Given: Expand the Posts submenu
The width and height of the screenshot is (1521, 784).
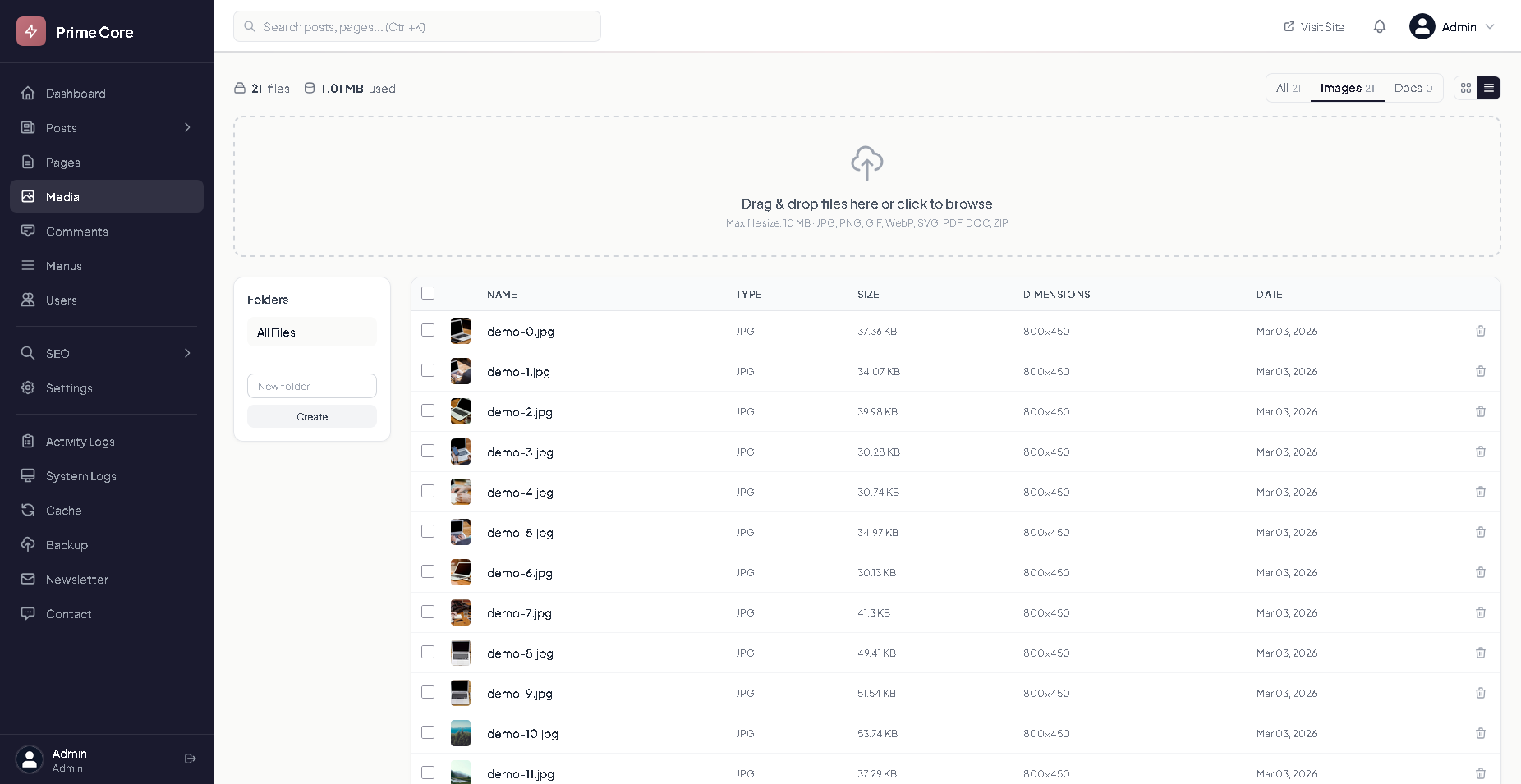Looking at the screenshot, I should 187,127.
